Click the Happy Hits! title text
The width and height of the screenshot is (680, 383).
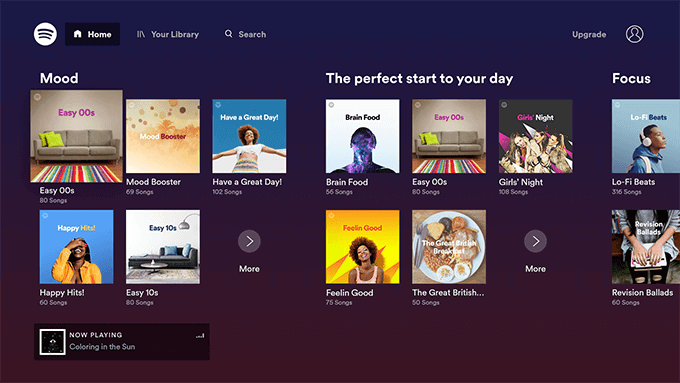pyautogui.click(x=62, y=293)
